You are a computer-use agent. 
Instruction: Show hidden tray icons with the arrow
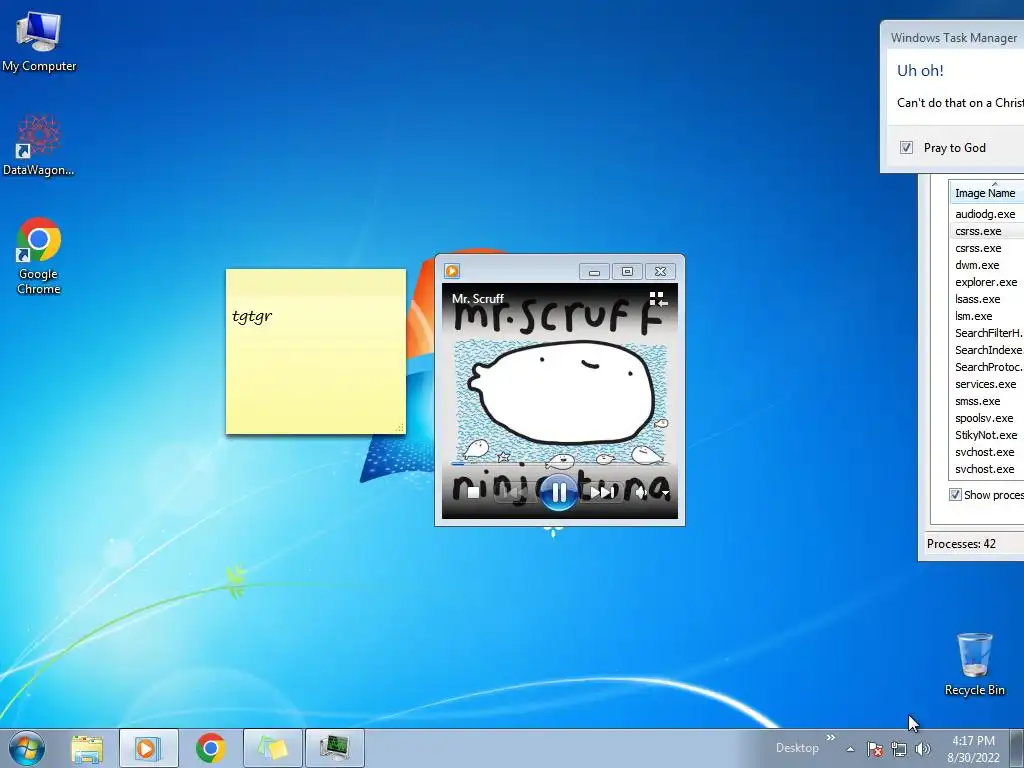(850, 749)
